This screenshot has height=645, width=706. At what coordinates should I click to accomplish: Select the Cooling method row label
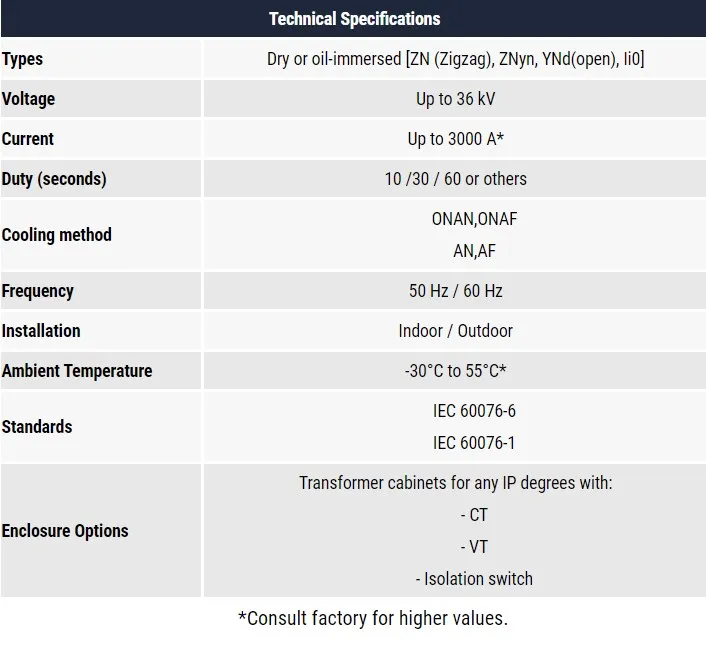(x=57, y=235)
